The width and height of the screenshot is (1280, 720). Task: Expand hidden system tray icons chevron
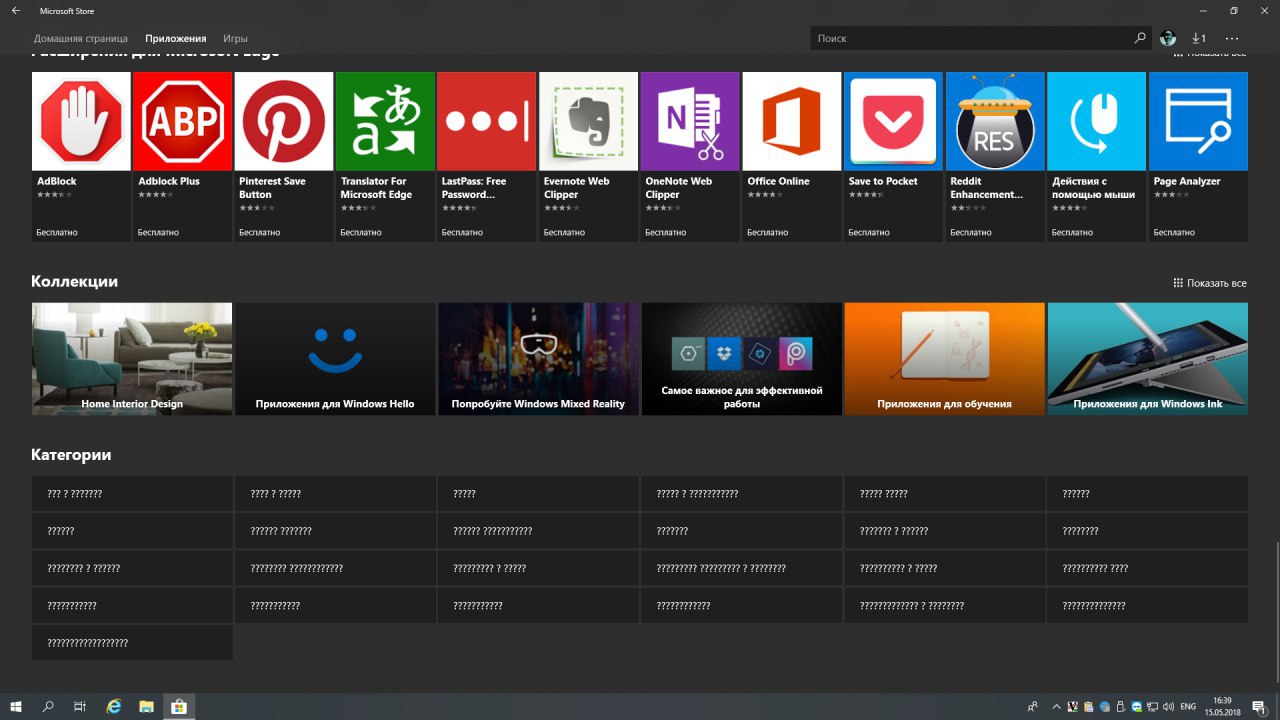1057,706
